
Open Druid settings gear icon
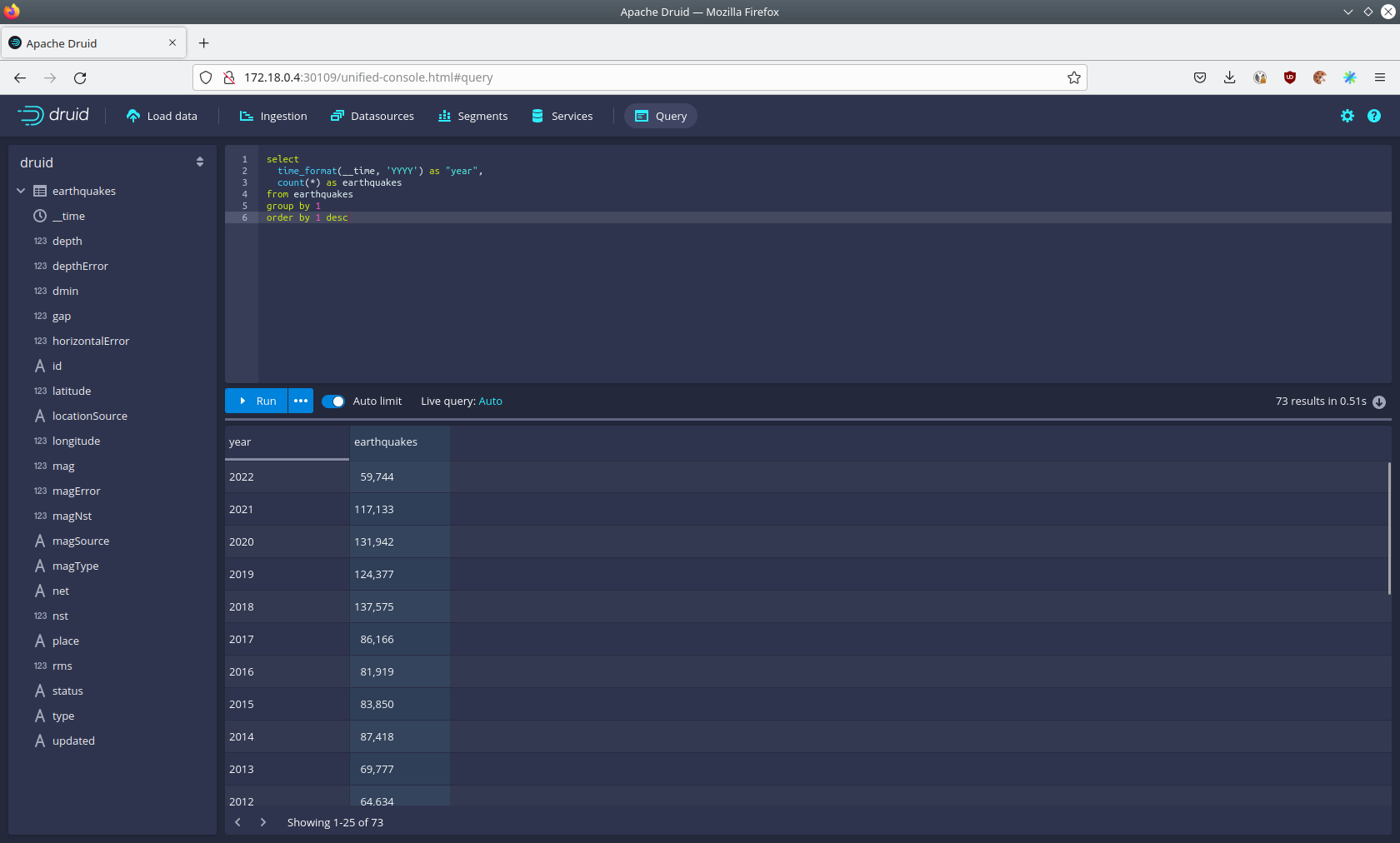pos(1347,116)
